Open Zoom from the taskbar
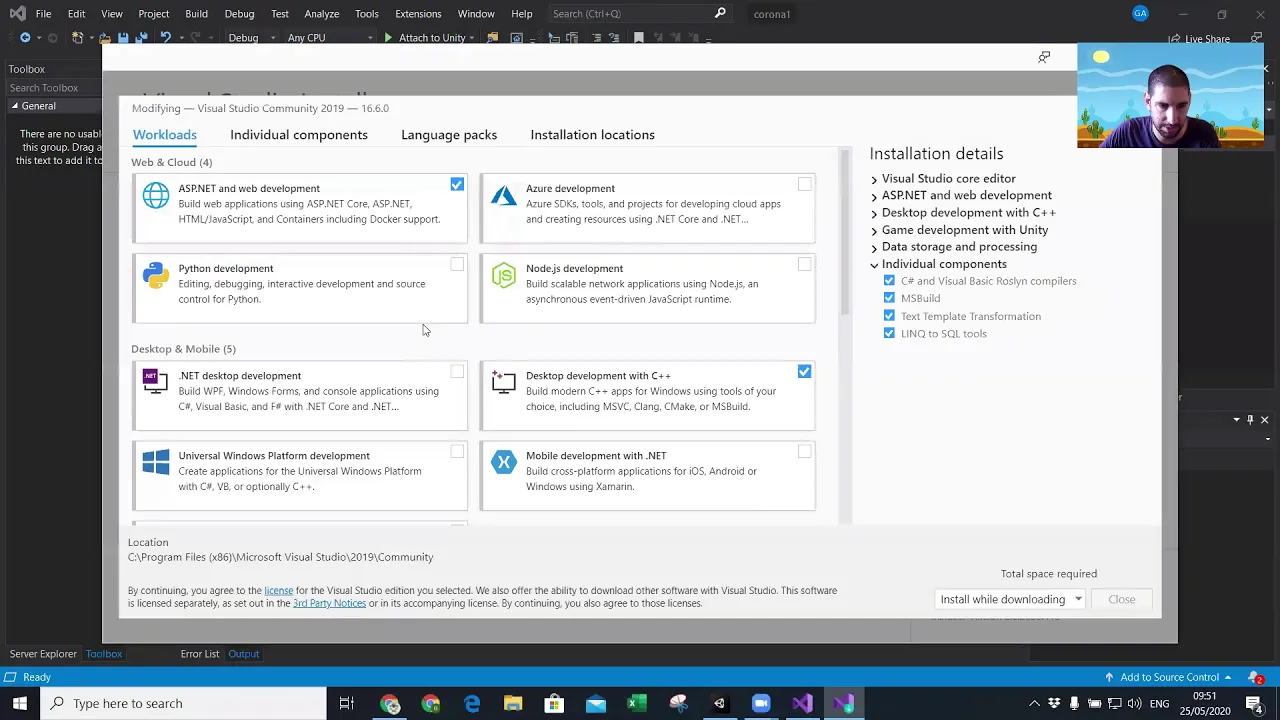The width and height of the screenshot is (1280, 720). [x=761, y=703]
